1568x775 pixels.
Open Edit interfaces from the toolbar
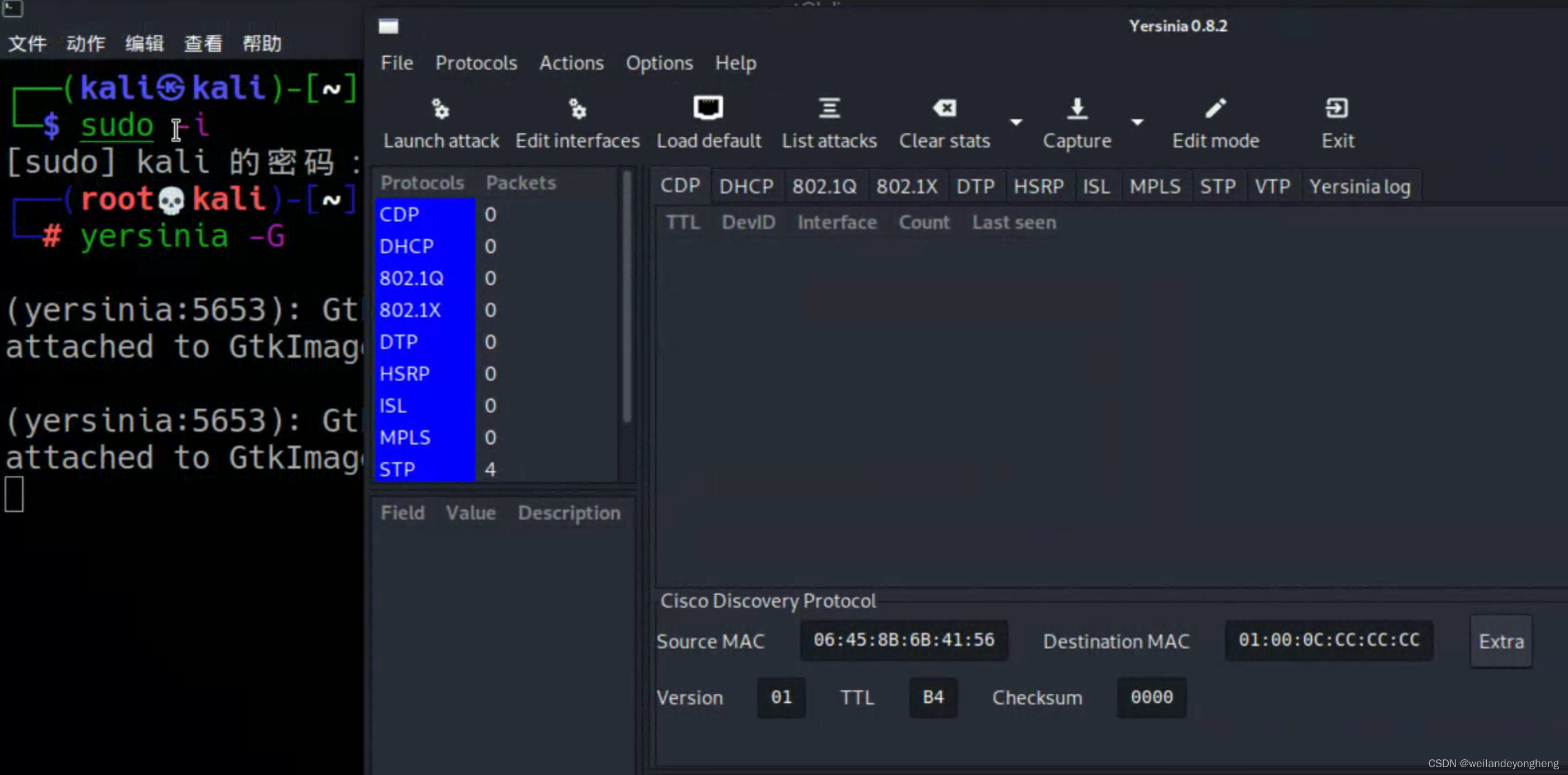click(577, 110)
